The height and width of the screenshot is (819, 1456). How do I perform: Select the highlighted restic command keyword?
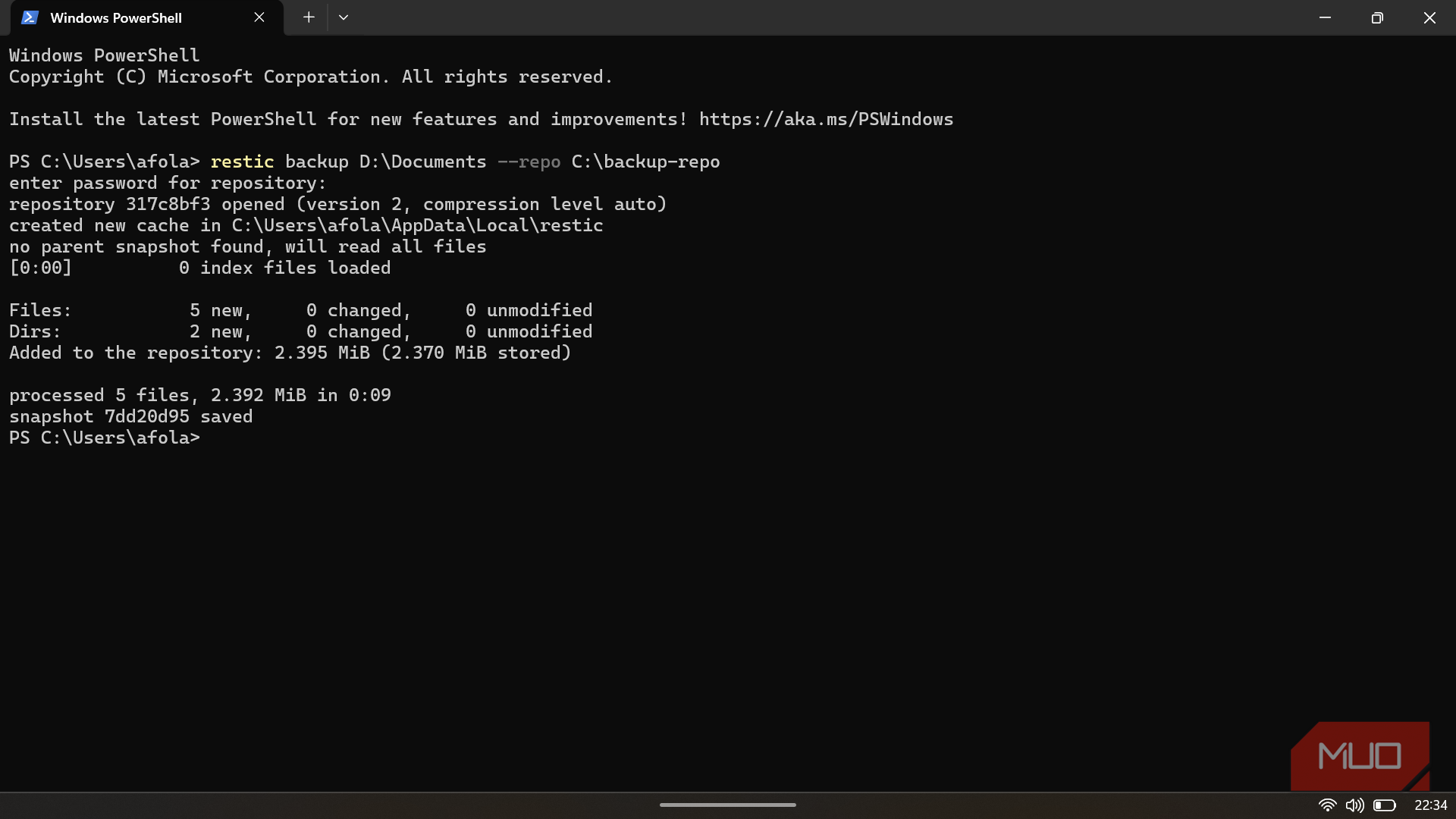[243, 162]
